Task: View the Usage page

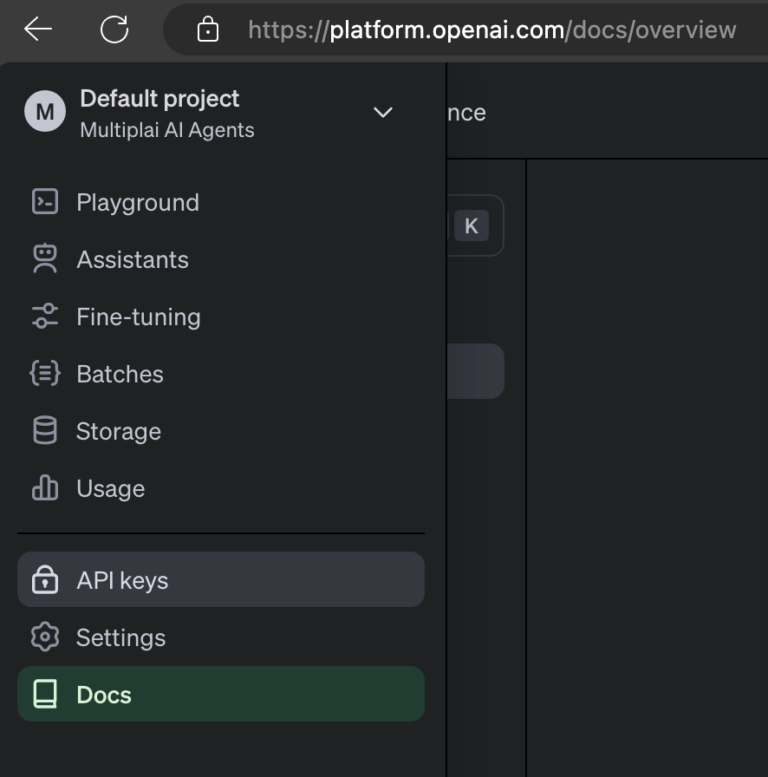Action: (221, 489)
